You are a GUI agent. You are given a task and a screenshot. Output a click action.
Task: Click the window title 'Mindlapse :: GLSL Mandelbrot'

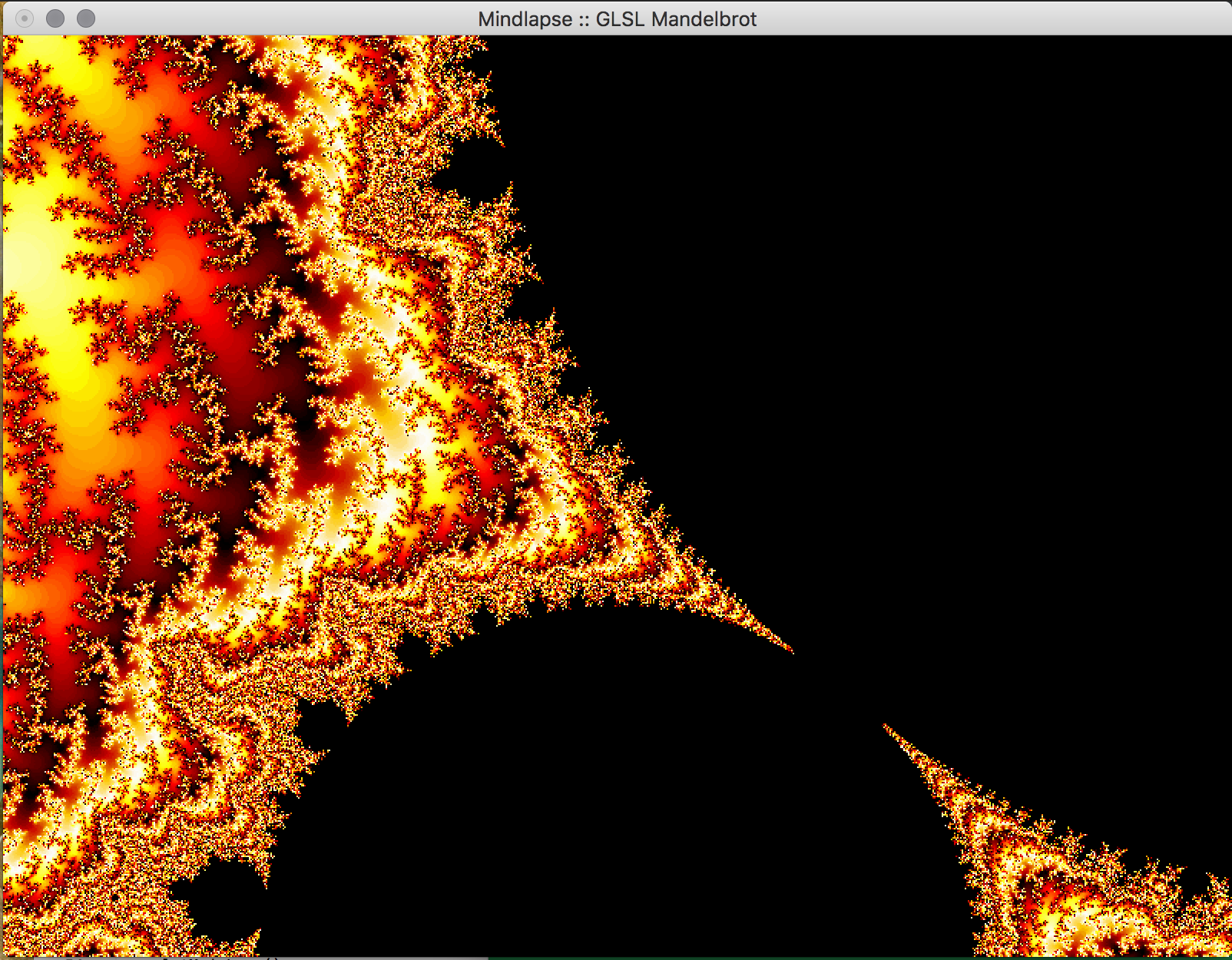[x=617, y=18]
